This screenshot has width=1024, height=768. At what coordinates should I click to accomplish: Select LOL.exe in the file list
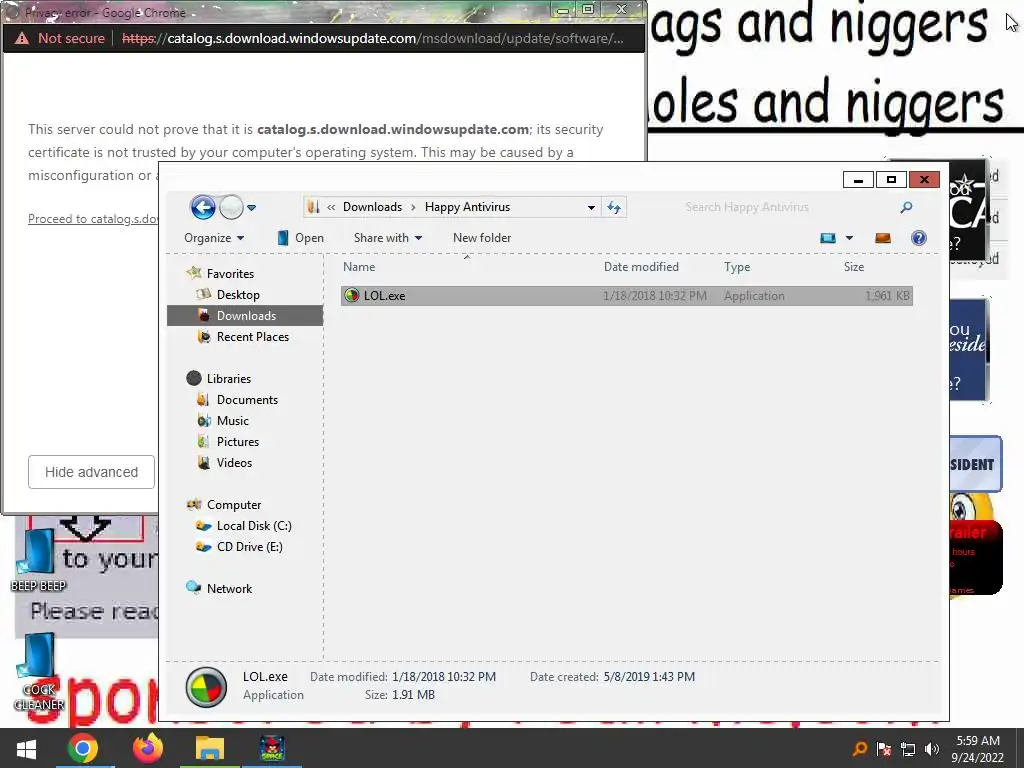[x=626, y=295]
